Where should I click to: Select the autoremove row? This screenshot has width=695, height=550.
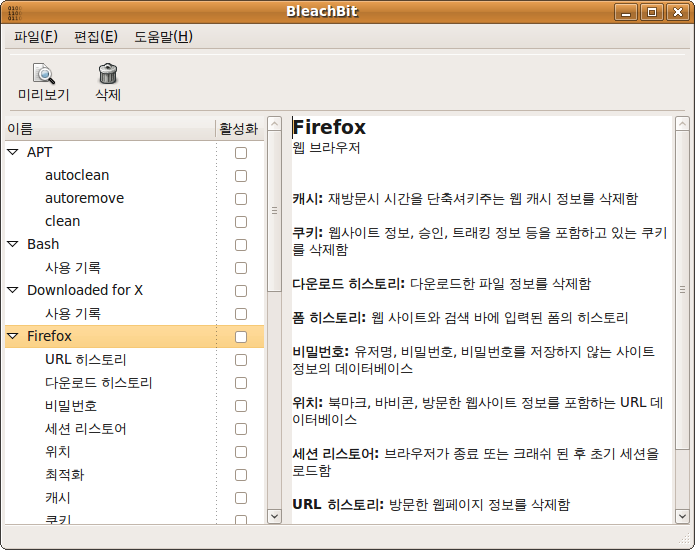click(x=134, y=199)
